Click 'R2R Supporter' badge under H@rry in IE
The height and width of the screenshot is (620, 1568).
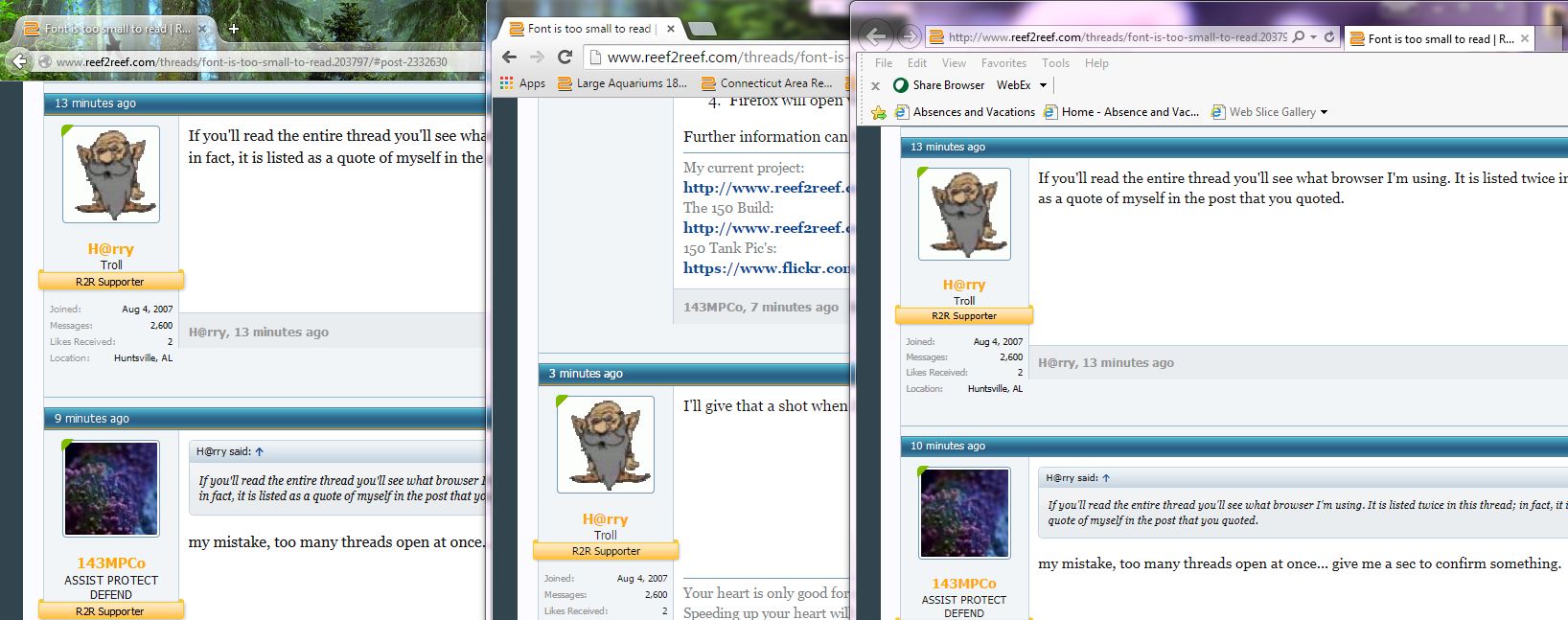click(964, 315)
